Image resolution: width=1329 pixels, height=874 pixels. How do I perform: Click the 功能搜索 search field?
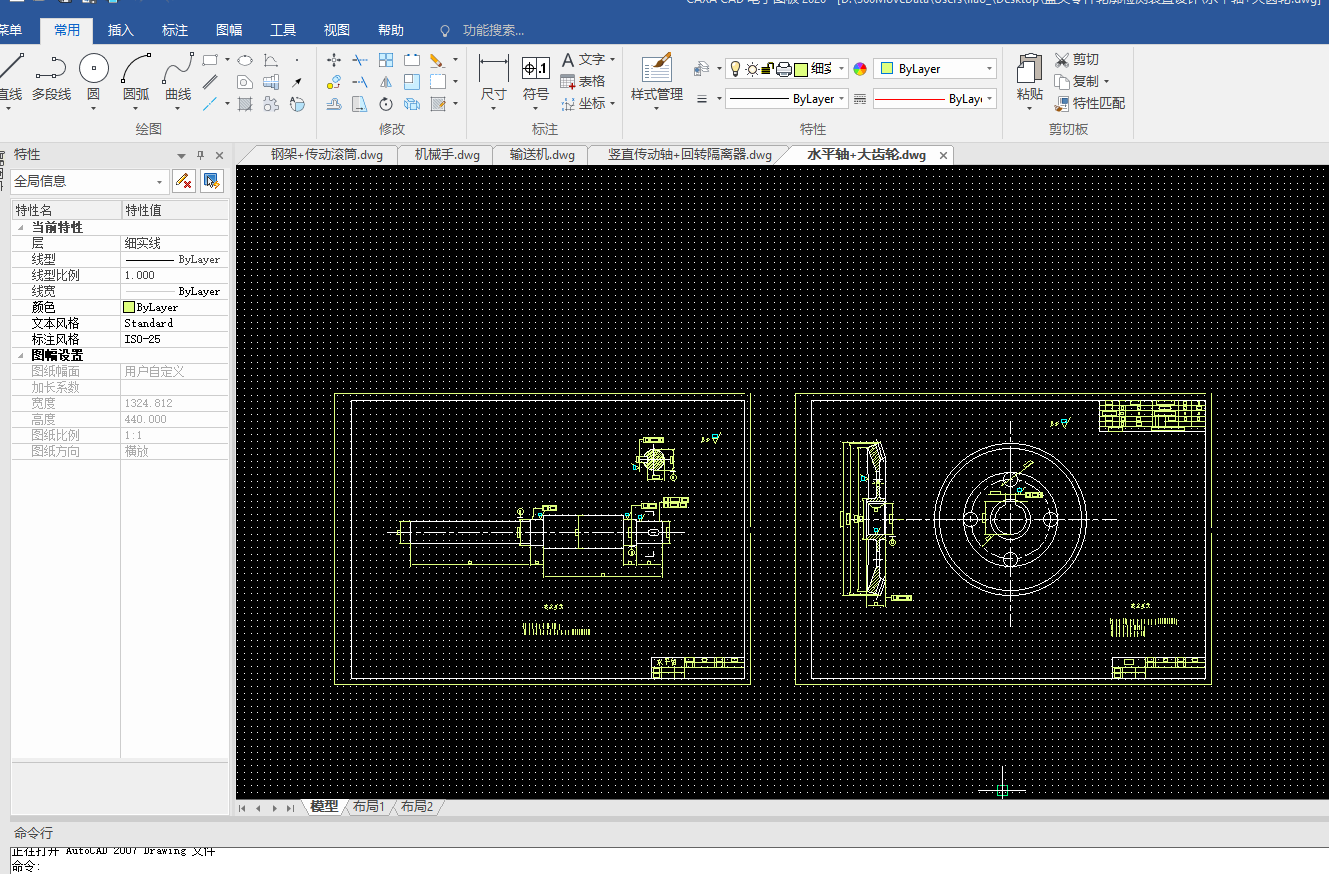point(493,31)
